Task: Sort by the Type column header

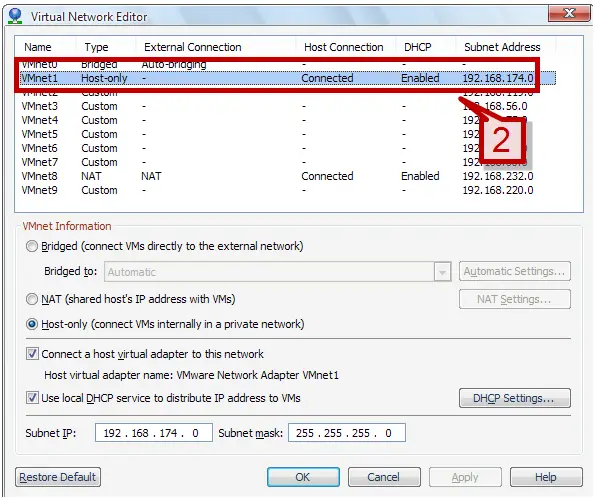Action: click(96, 47)
